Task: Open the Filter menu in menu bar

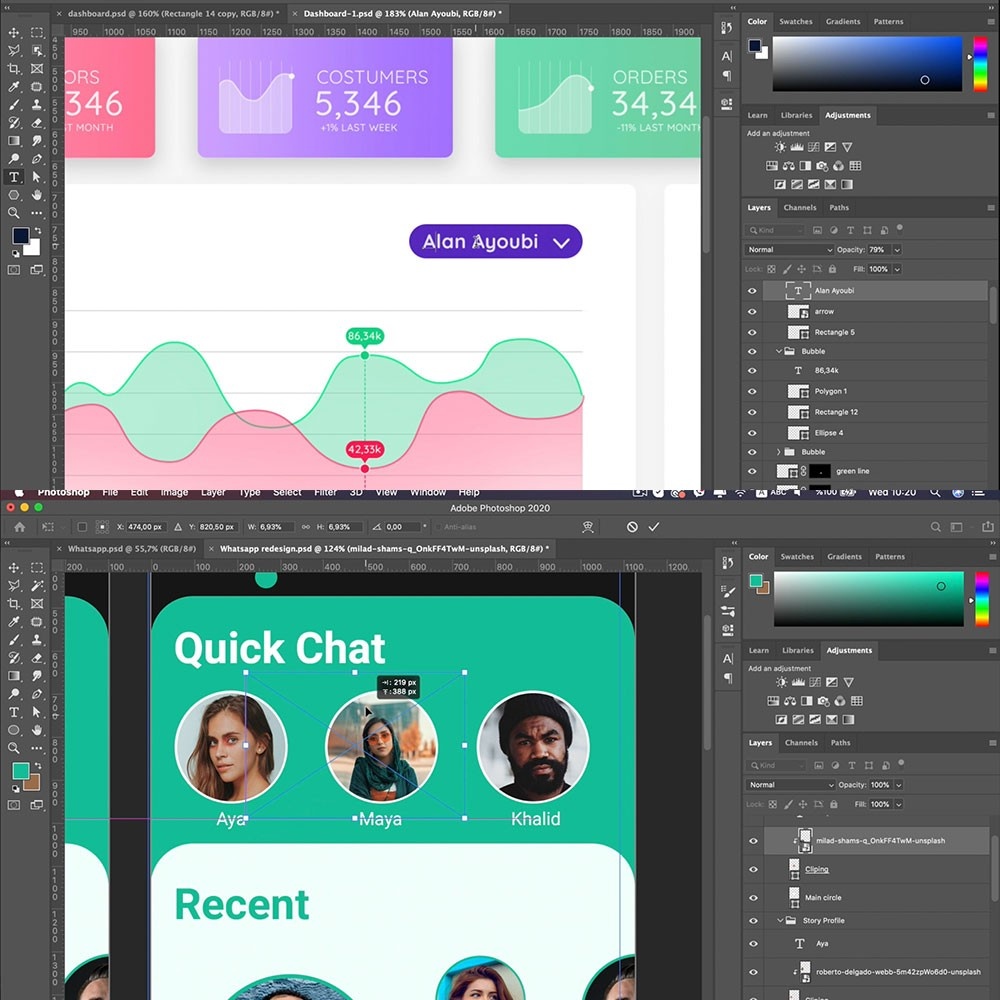Action: (x=325, y=492)
